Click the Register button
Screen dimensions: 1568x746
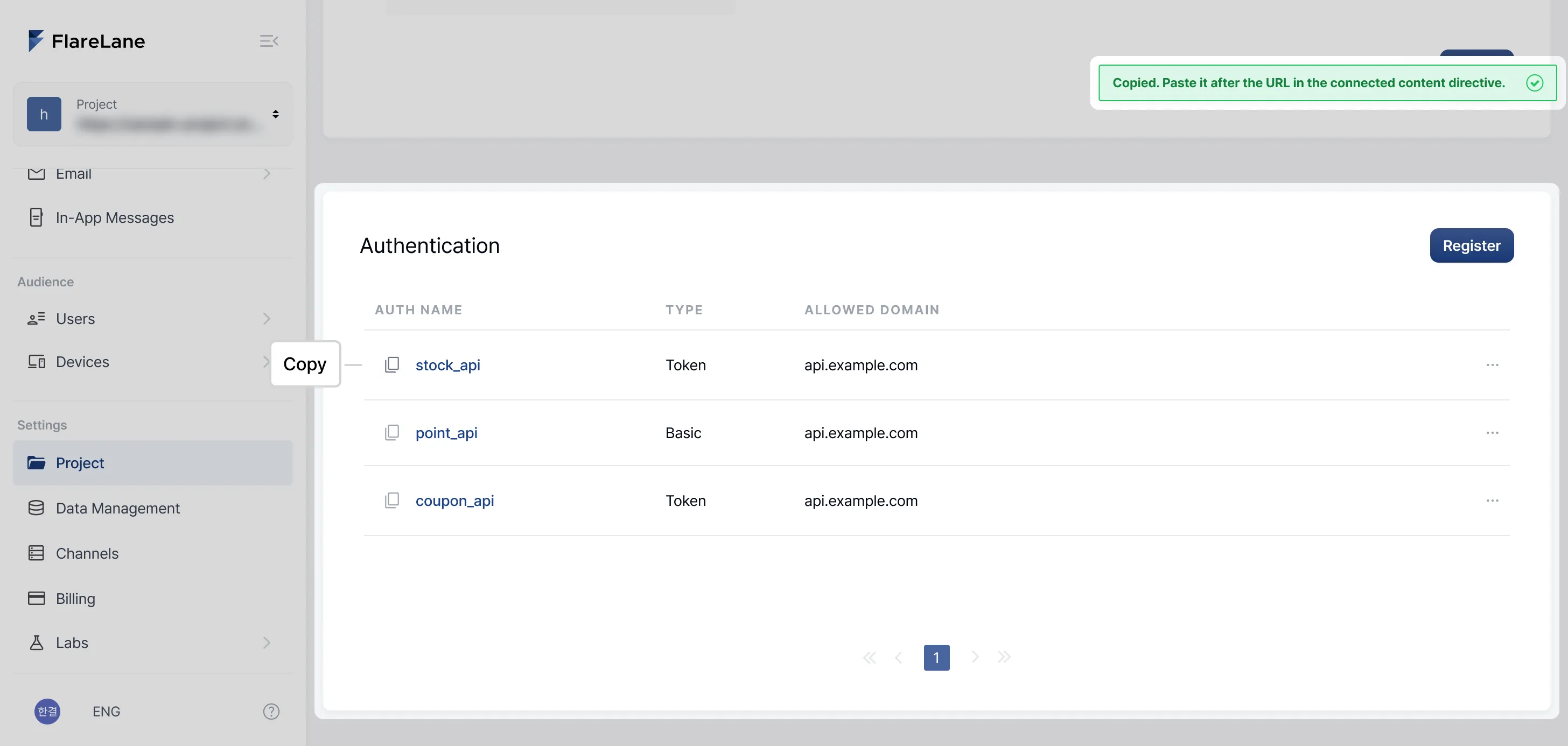click(x=1471, y=245)
